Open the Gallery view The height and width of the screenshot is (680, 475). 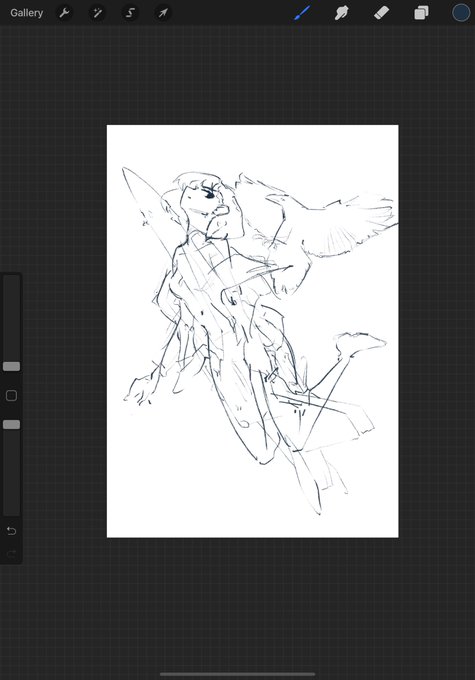tap(26, 13)
